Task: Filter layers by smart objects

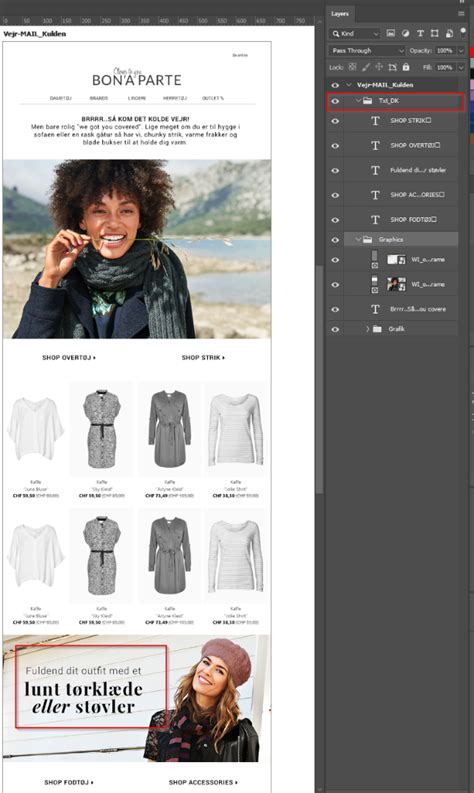Action: [x=449, y=33]
